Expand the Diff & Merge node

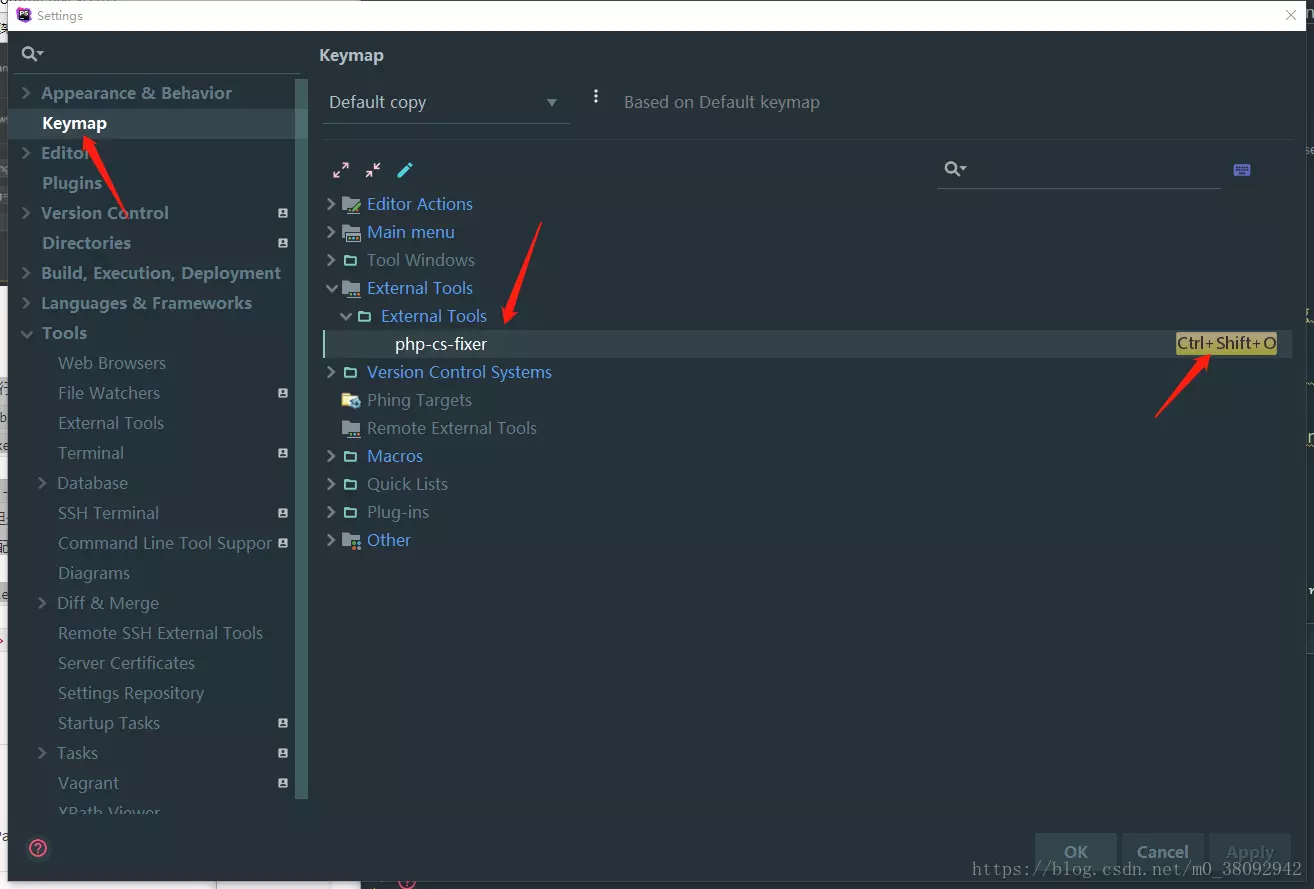pos(43,603)
